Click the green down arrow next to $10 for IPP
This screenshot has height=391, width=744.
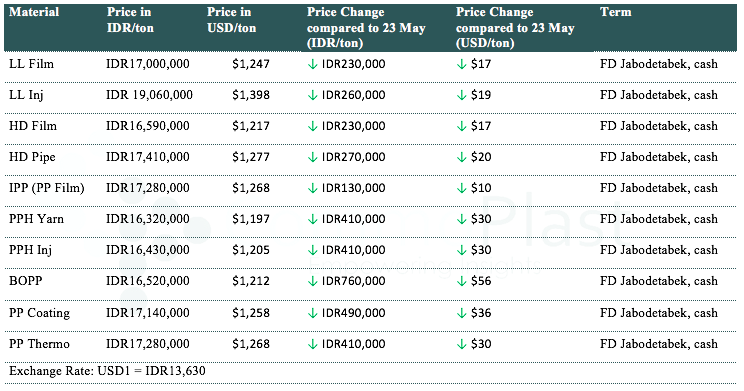pos(461,188)
